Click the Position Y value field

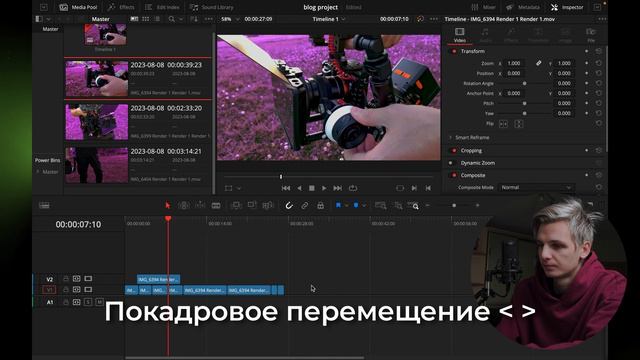(565, 73)
